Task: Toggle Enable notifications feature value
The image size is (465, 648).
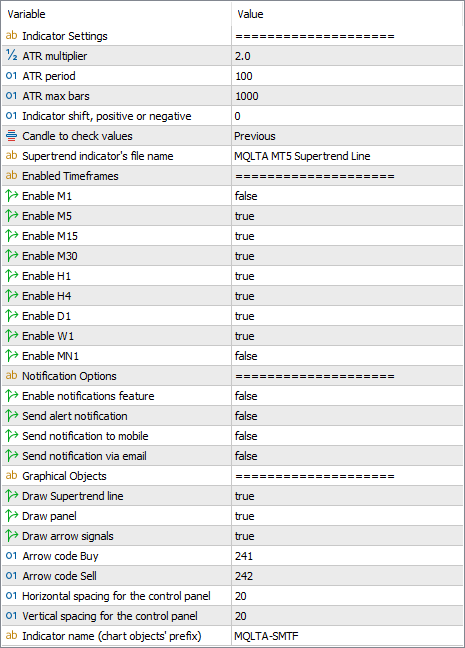Action: [347, 396]
